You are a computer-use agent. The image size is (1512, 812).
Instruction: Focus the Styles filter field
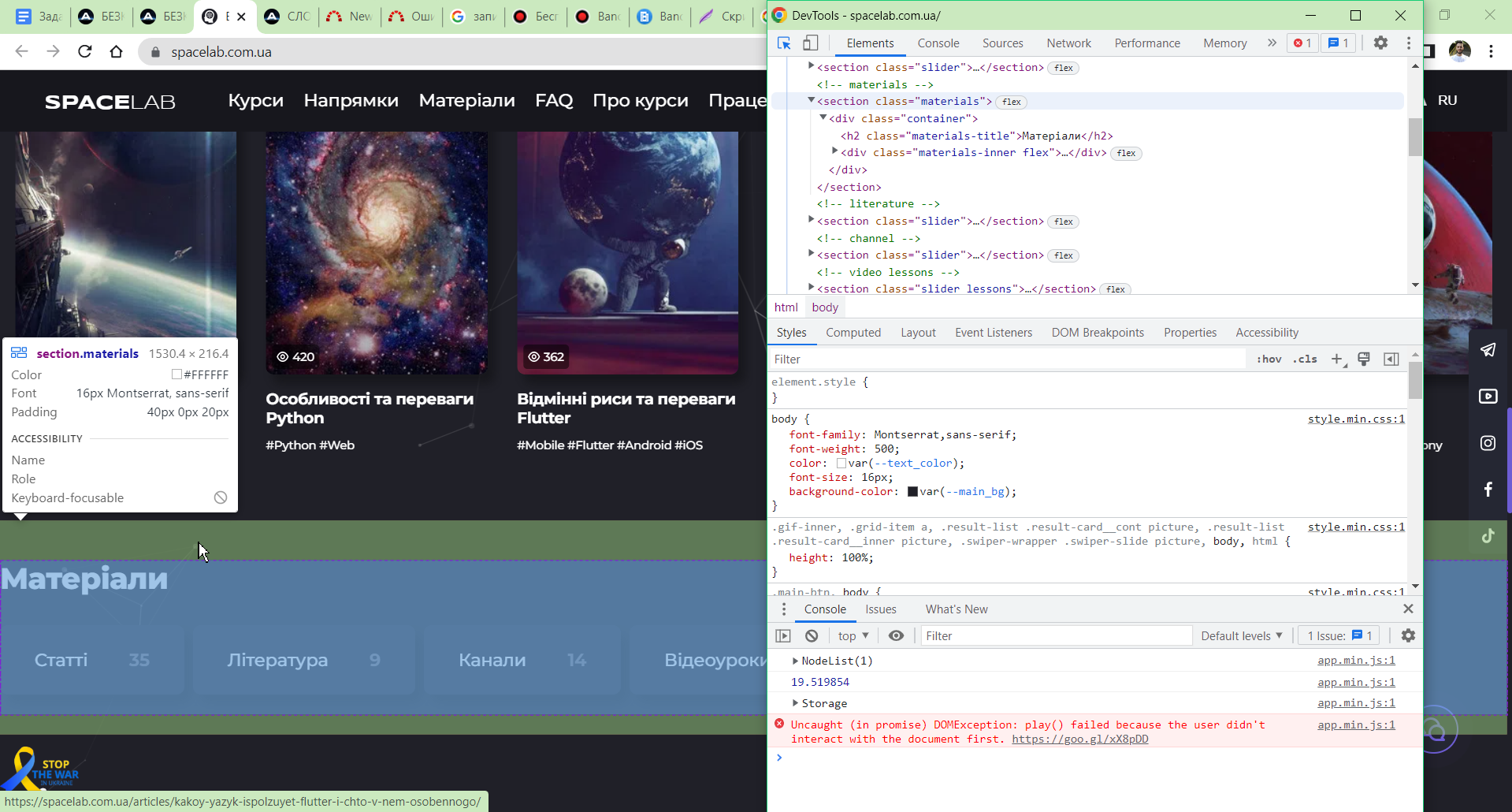[x=1009, y=359]
